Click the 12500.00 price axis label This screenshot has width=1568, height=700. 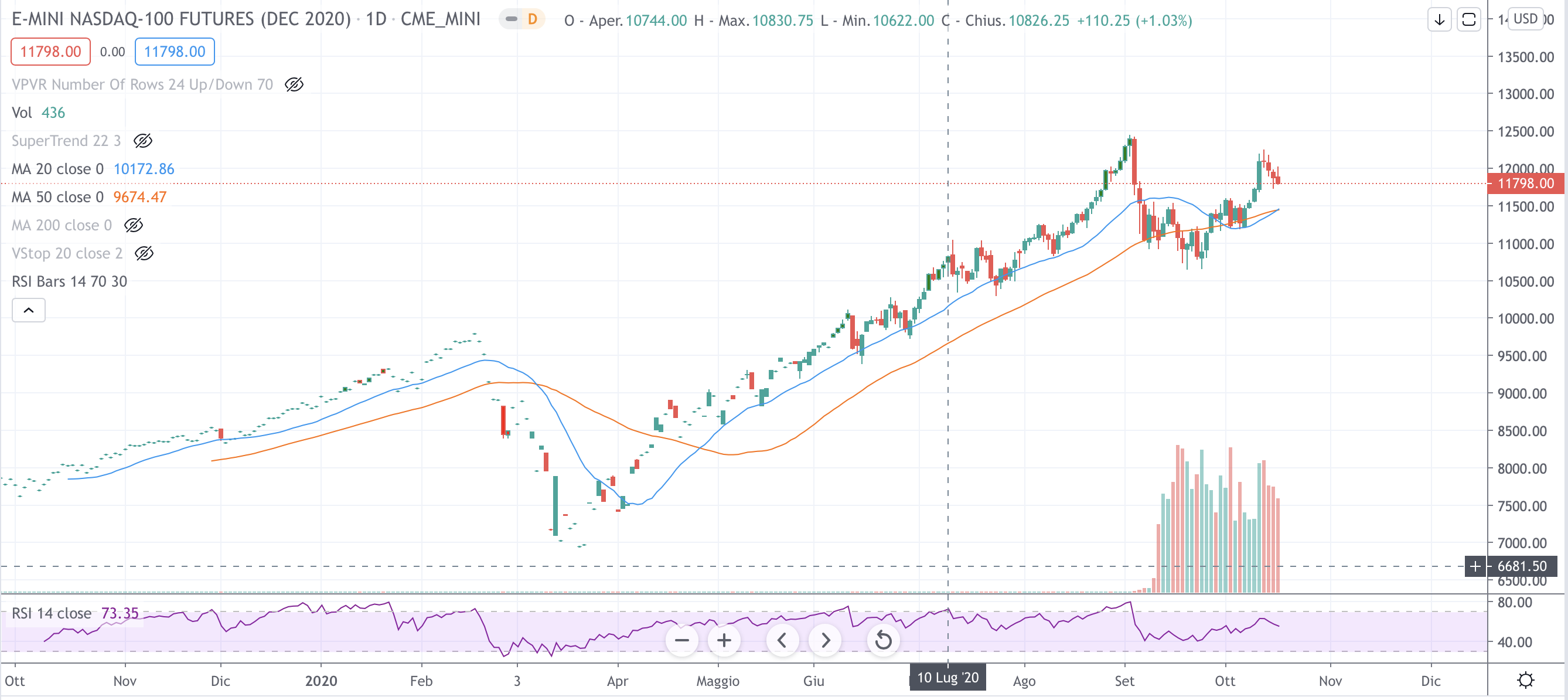pyautogui.click(x=1525, y=131)
